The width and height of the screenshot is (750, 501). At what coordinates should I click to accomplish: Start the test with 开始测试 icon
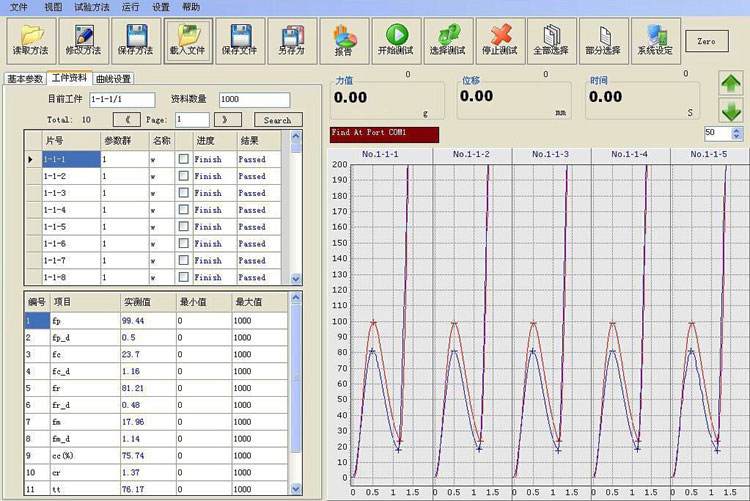coord(394,40)
